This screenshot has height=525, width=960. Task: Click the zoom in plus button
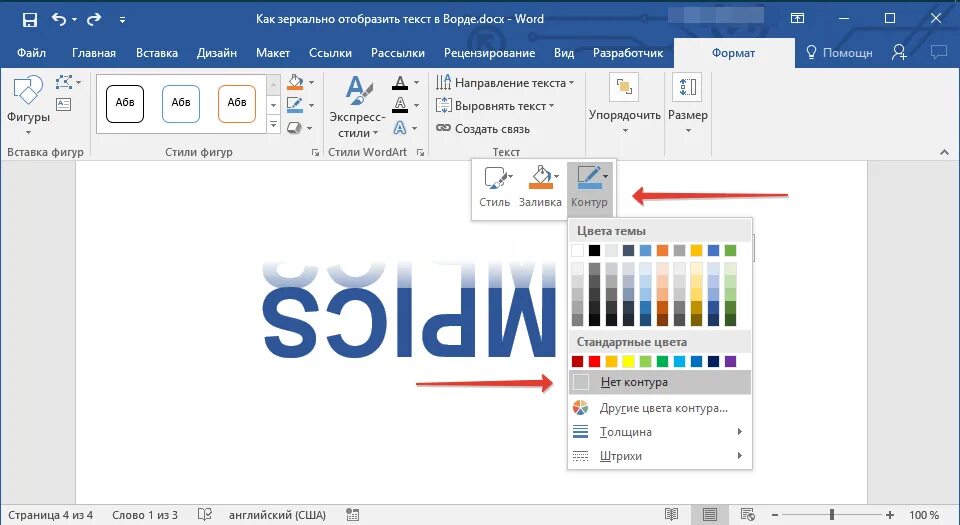(x=890, y=515)
